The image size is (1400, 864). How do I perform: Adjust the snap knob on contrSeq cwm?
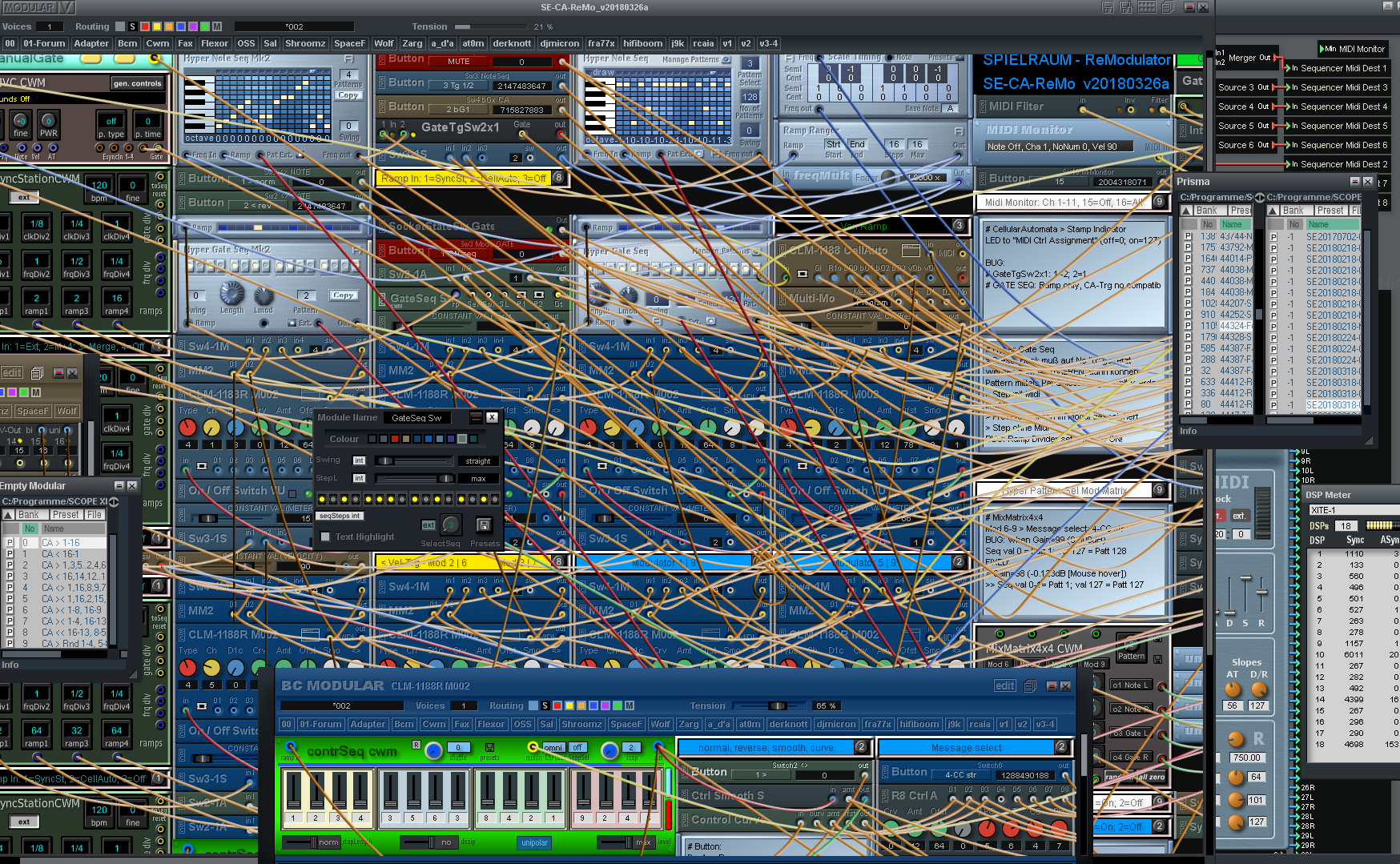609,750
